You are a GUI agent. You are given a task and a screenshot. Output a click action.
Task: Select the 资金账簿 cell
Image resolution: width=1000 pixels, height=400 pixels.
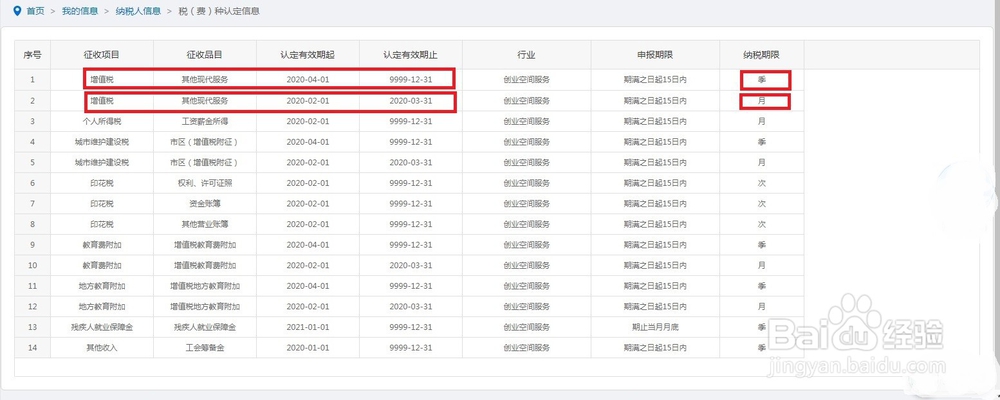coord(205,204)
